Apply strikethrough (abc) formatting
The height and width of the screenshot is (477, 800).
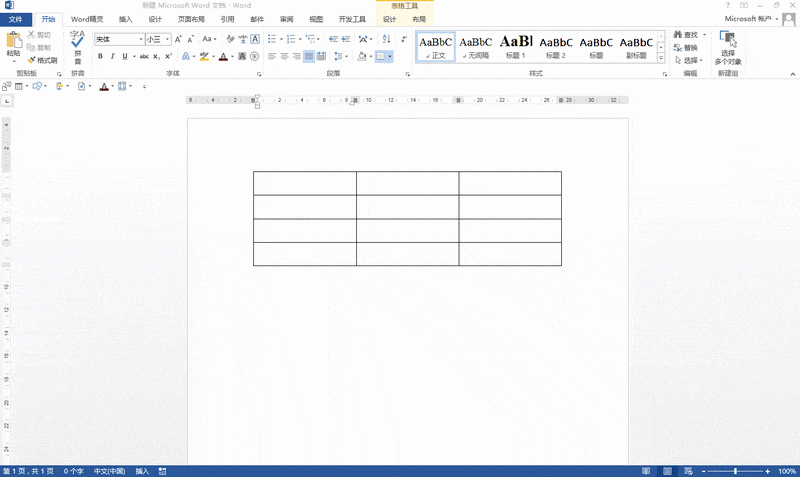[144, 57]
